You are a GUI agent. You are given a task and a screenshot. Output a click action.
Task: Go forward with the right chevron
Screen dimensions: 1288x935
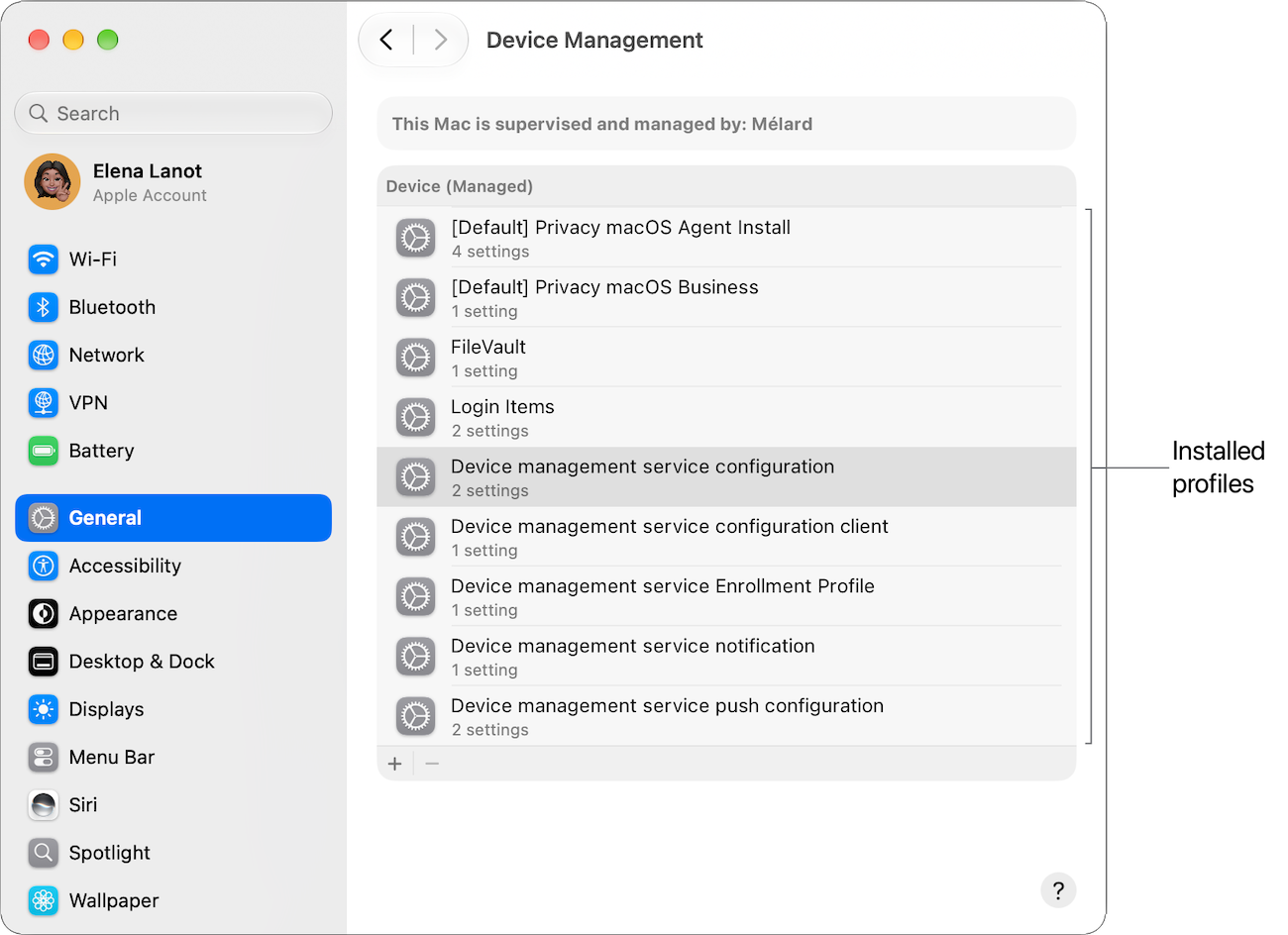coord(441,40)
